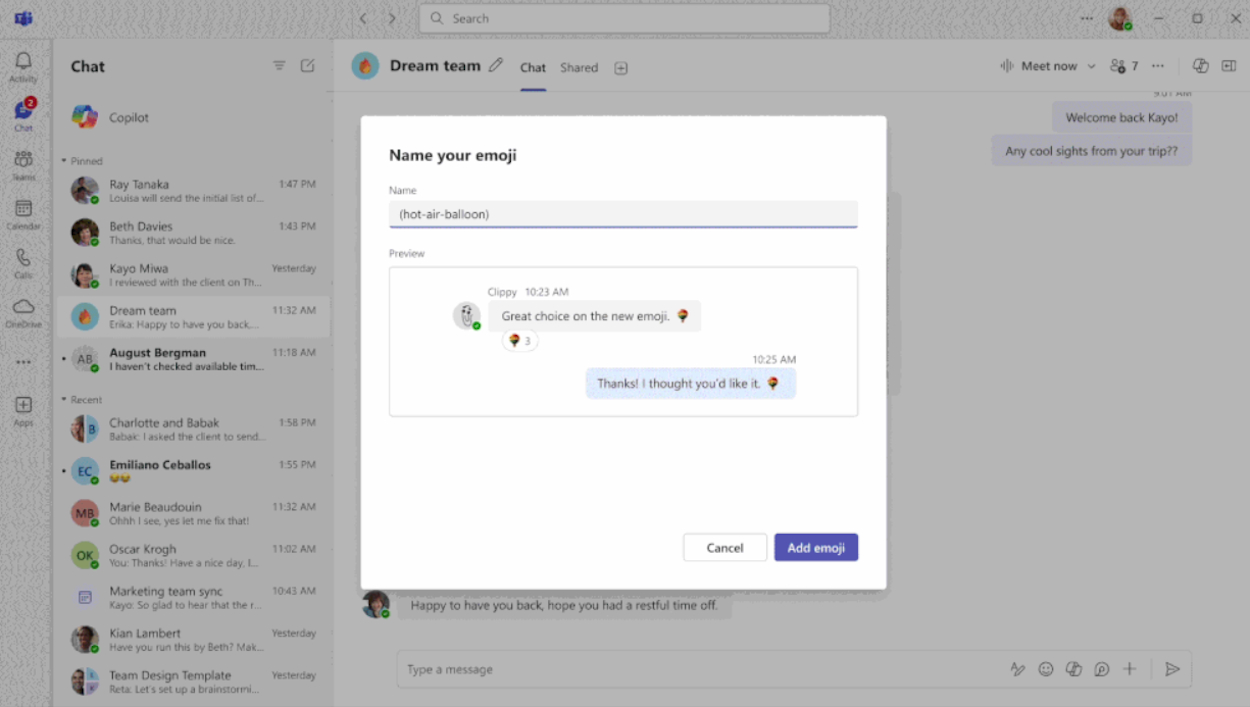Click the Copilot icon near Meet now
This screenshot has height=707, width=1250.
(x=1200, y=65)
